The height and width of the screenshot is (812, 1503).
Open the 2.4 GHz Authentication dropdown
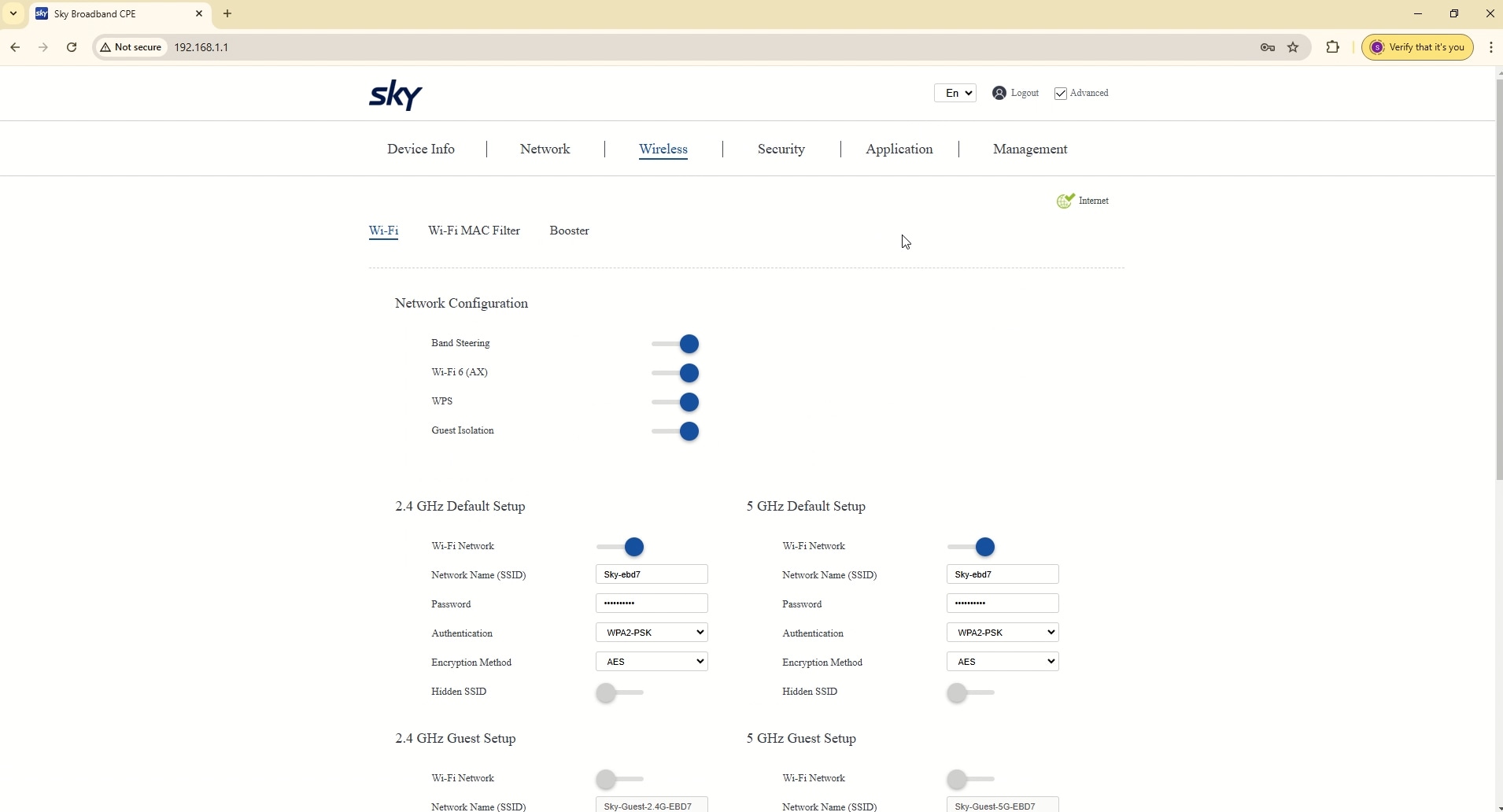[x=652, y=632]
